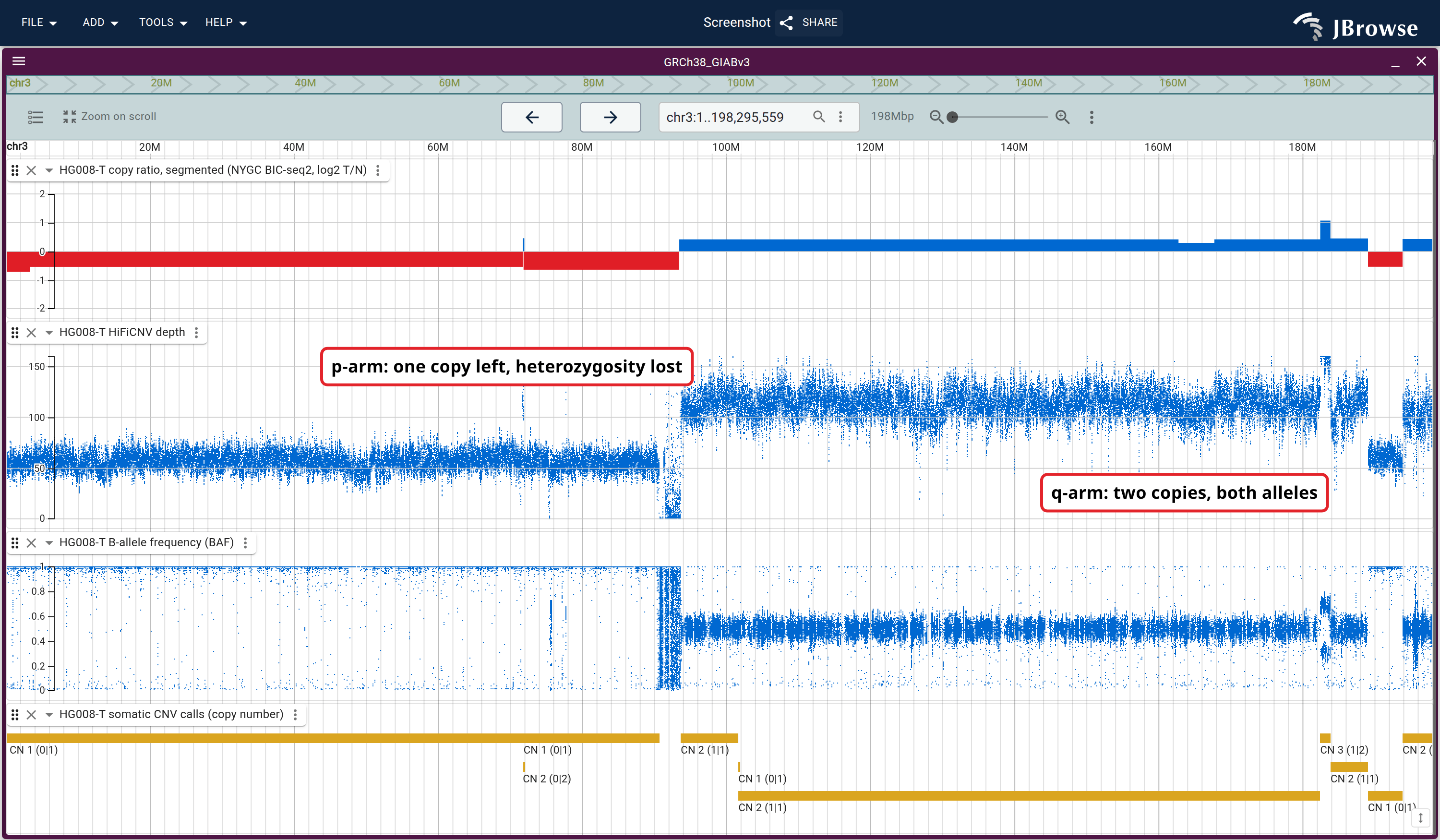Open the track selector list icon
This screenshot has width=1440, height=840.
coord(36,117)
